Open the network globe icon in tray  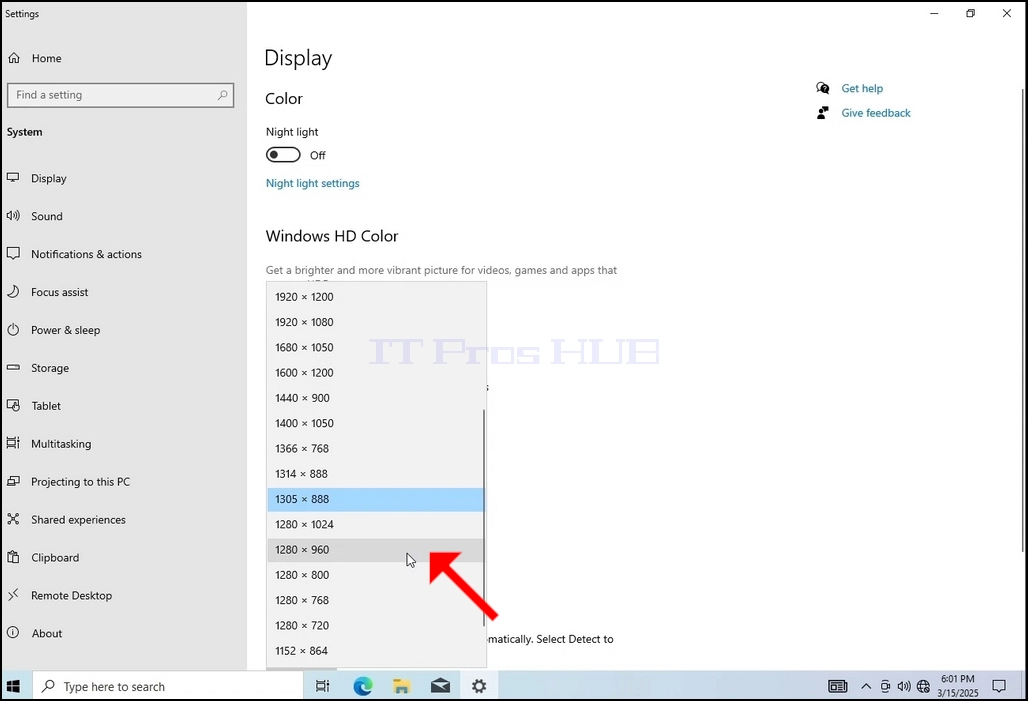(923, 687)
